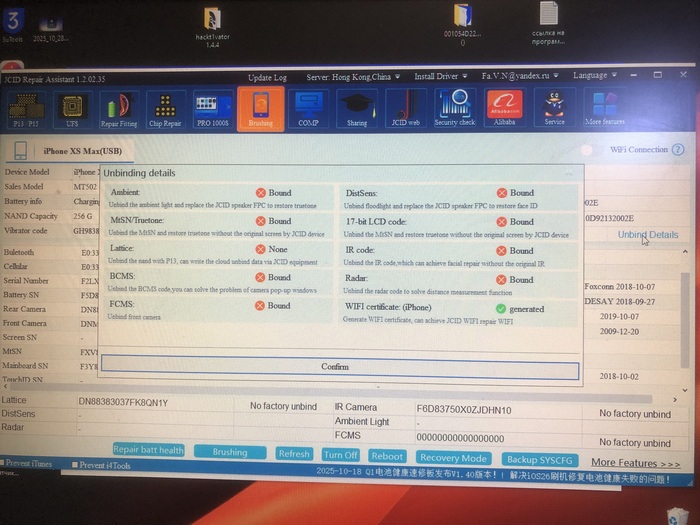The width and height of the screenshot is (700, 525).
Task: Open the hackt1vator desktop shortcut
Action: pyautogui.click(x=212, y=27)
